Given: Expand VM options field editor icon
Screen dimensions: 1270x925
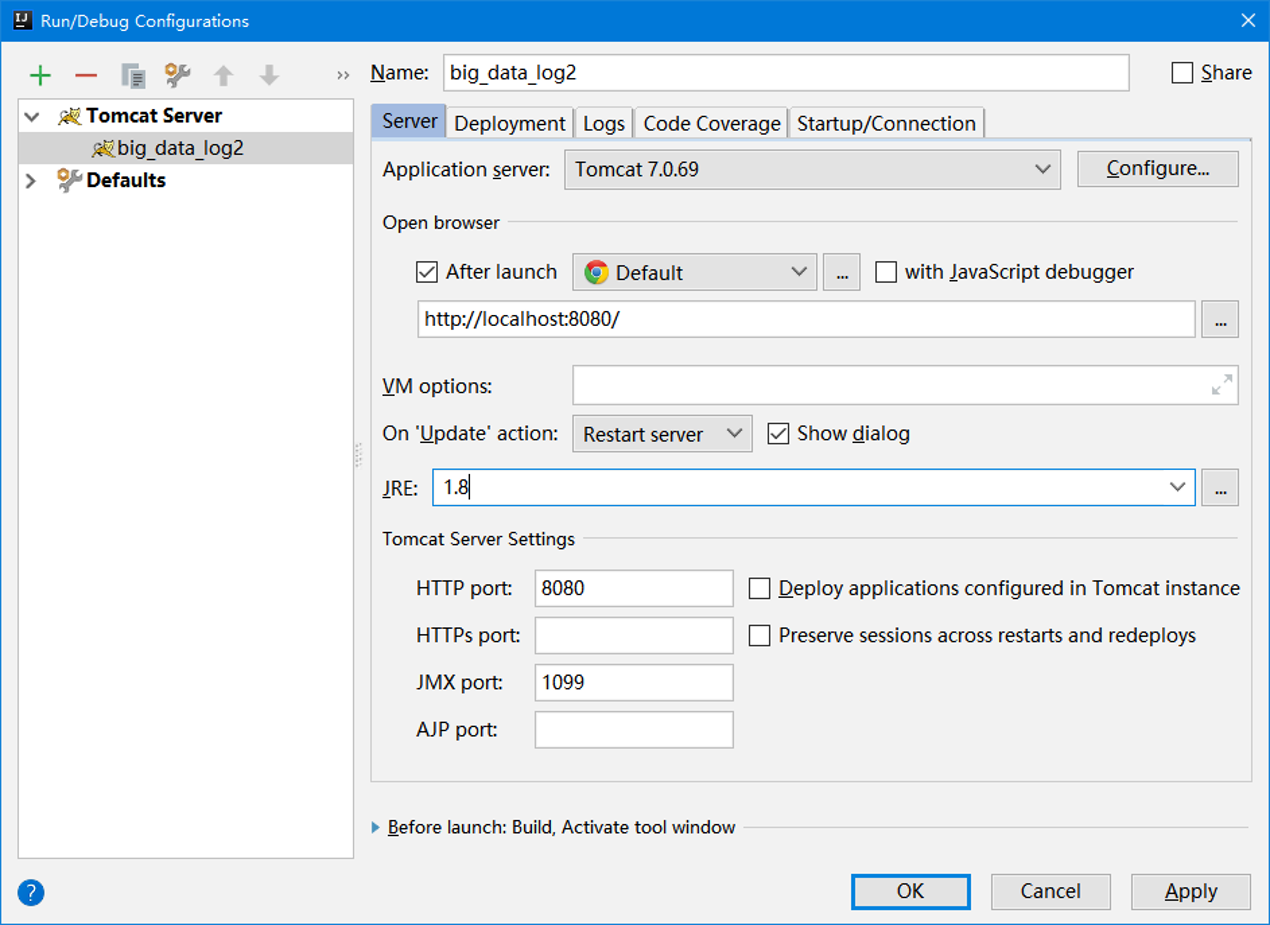Looking at the screenshot, I should click(1221, 385).
